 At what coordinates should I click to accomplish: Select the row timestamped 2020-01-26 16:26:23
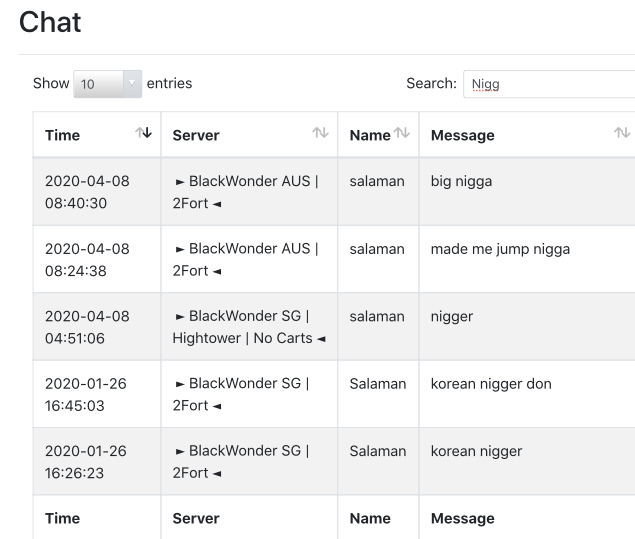pyautogui.click(x=334, y=462)
